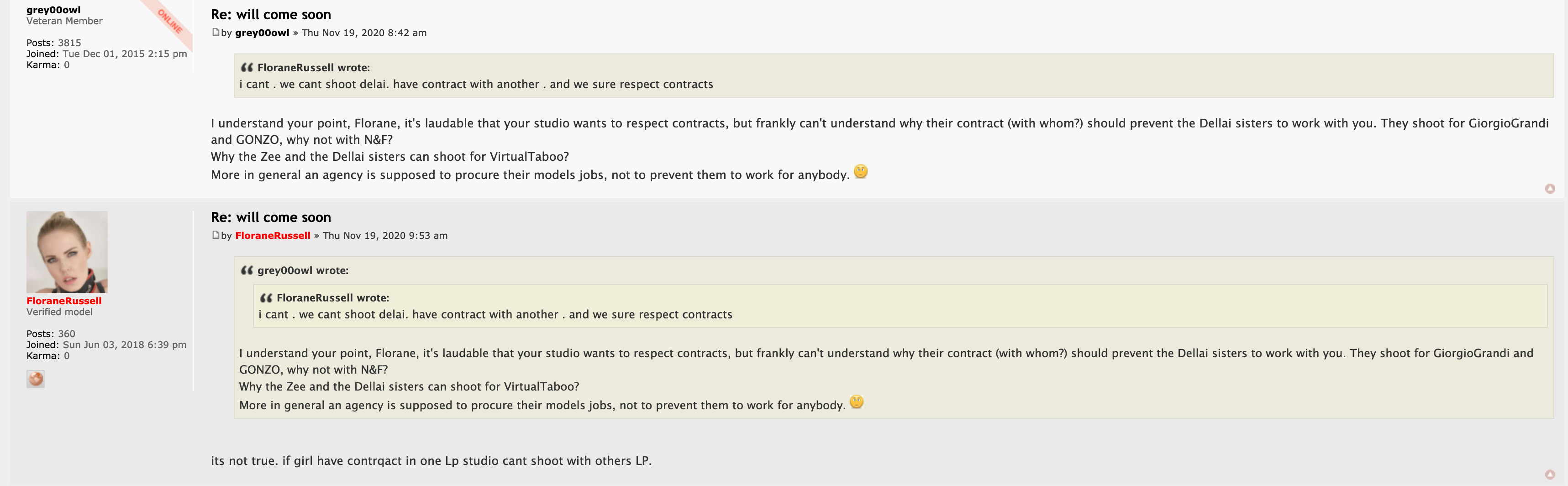Screen dimensions: 1568x486
Task: Jump to top from FloraneRussell's post
Action: [1550, 475]
